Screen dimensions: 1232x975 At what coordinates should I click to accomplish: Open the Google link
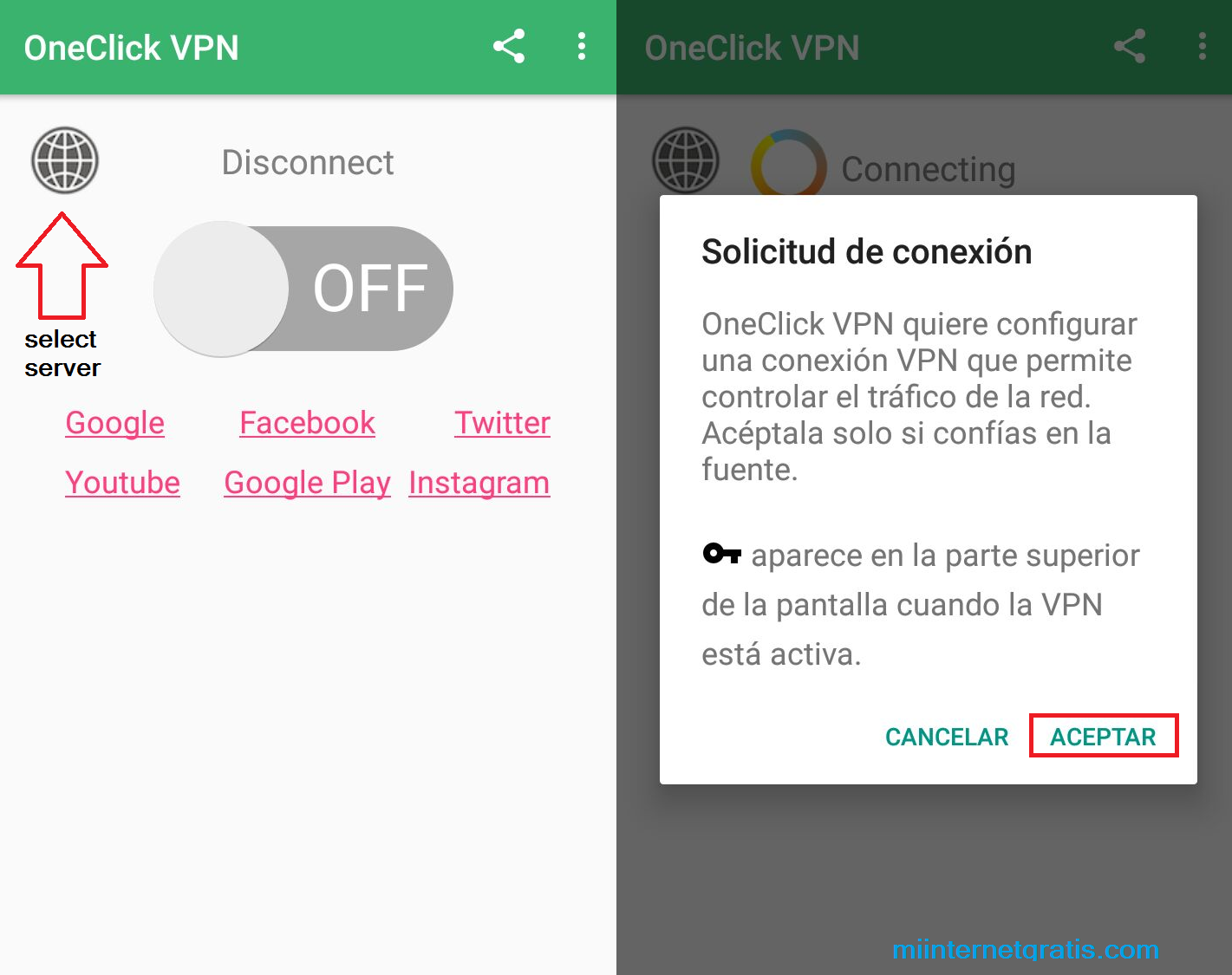(x=114, y=423)
